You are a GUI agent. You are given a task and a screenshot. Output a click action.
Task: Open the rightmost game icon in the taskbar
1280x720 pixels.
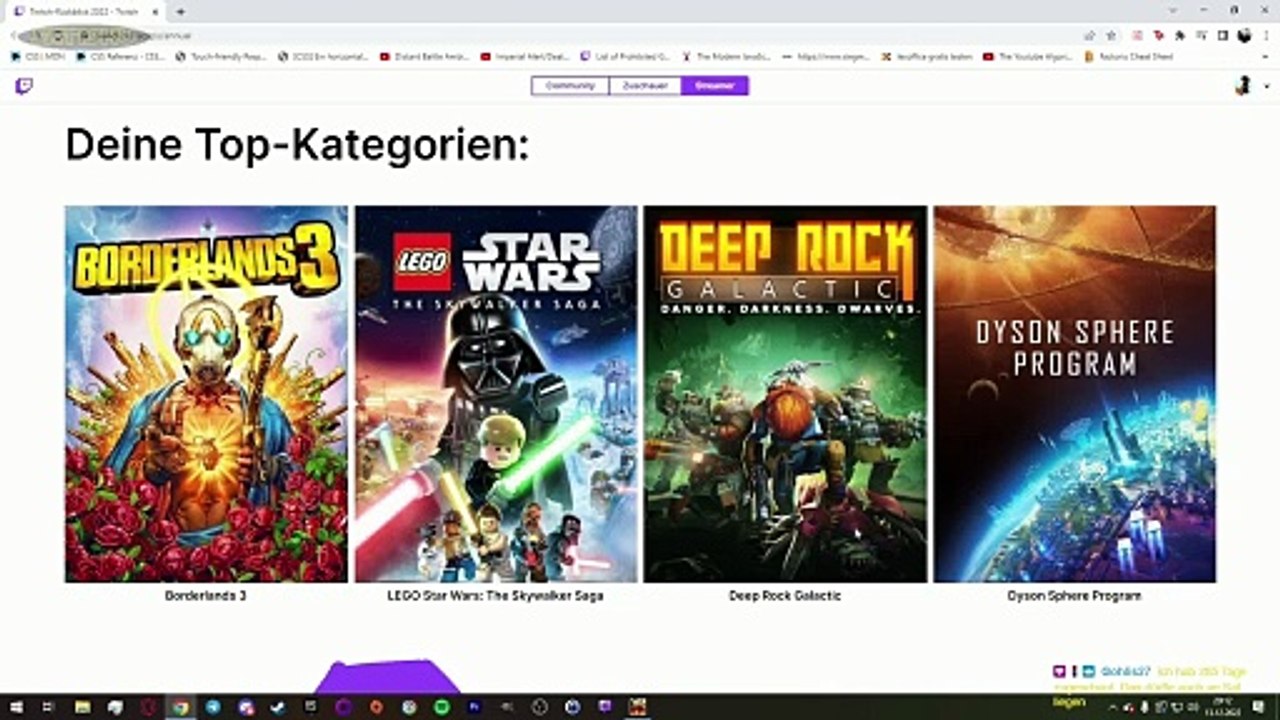[638, 707]
